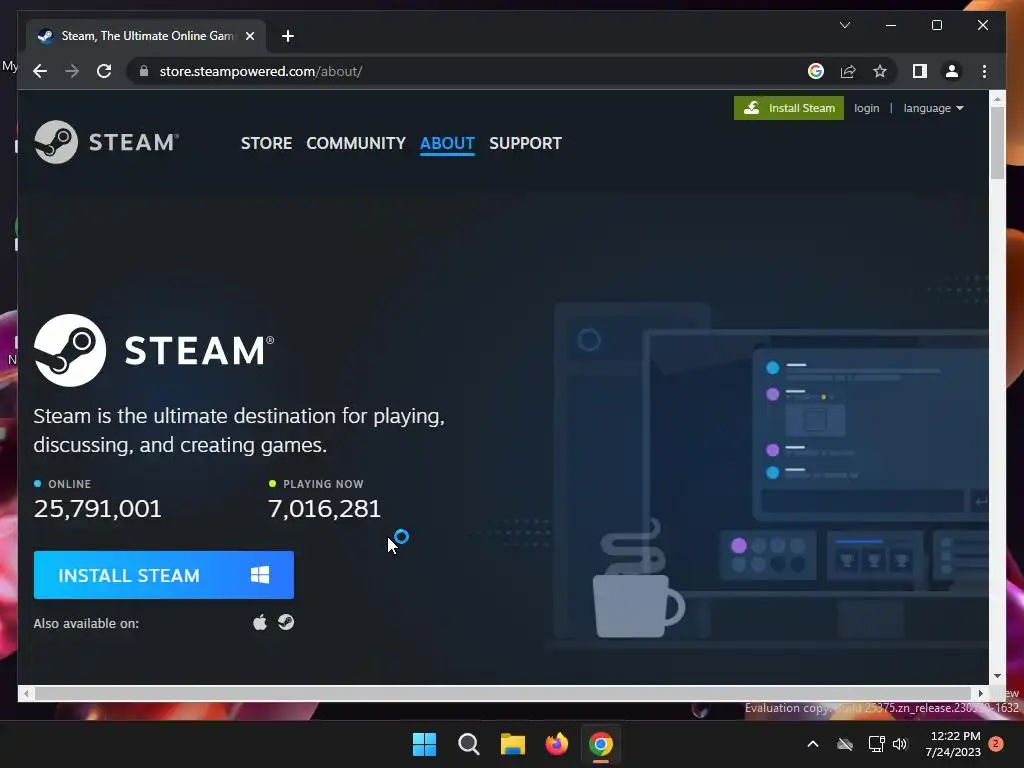Screen dimensions: 1024x768
Task: View site information padlock icon
Action: click(x=144, y=71)
